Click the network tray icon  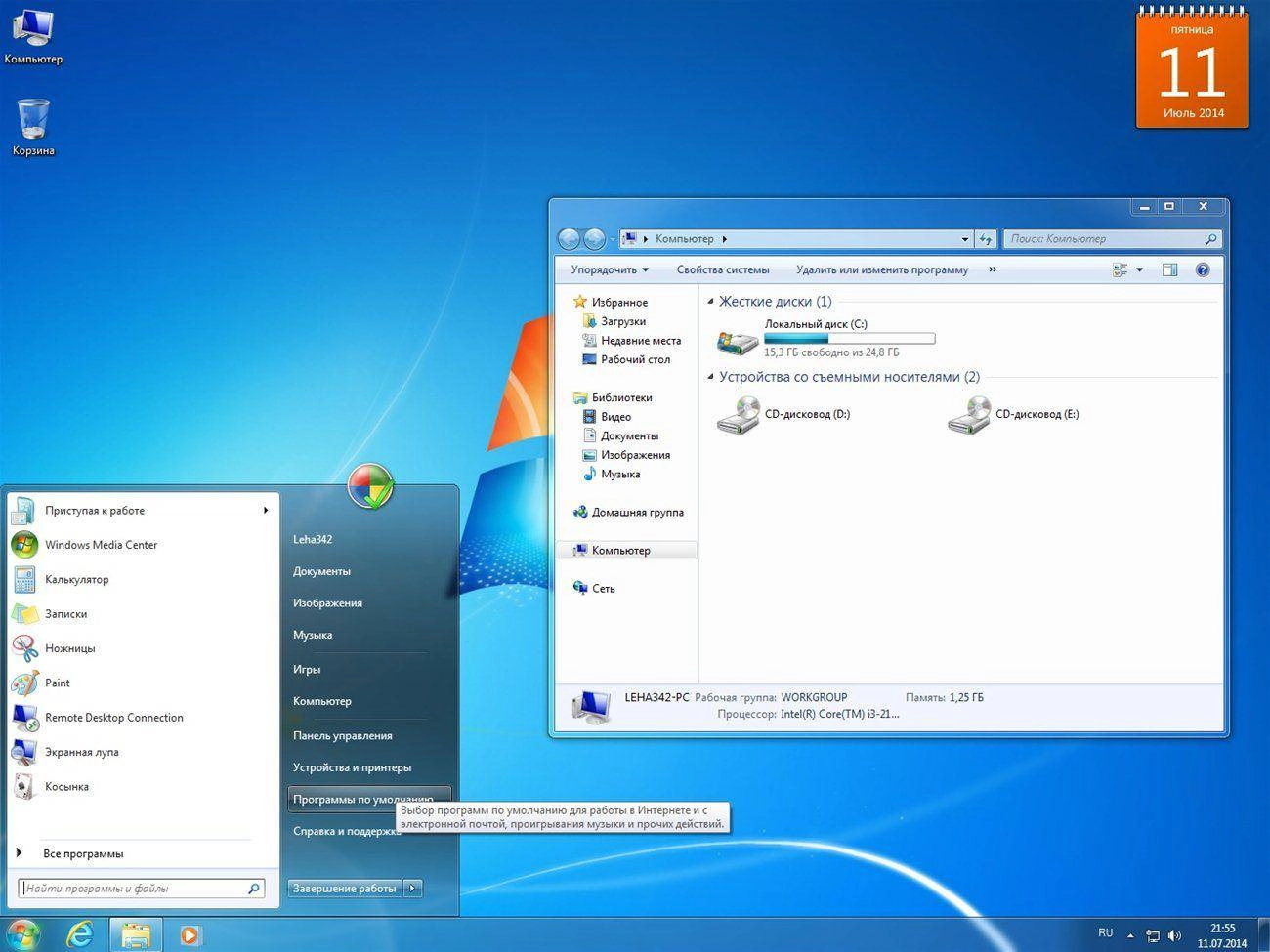point(1153,935)
